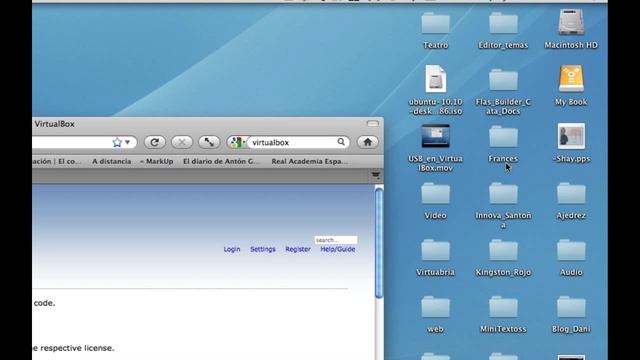This screenshot has height=360, width=640.
Task: Click the browser stop loading button
Action: [x=182, y=142]
